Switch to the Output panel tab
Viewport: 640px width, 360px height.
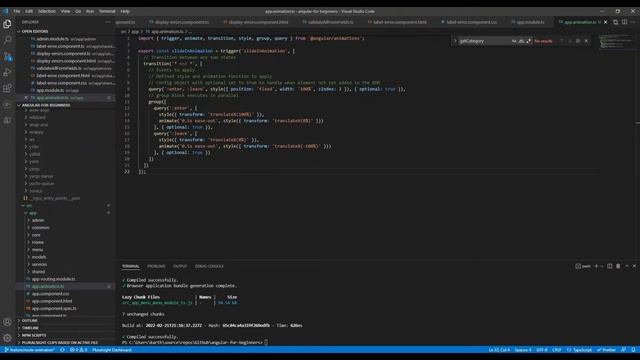(180, 266)
